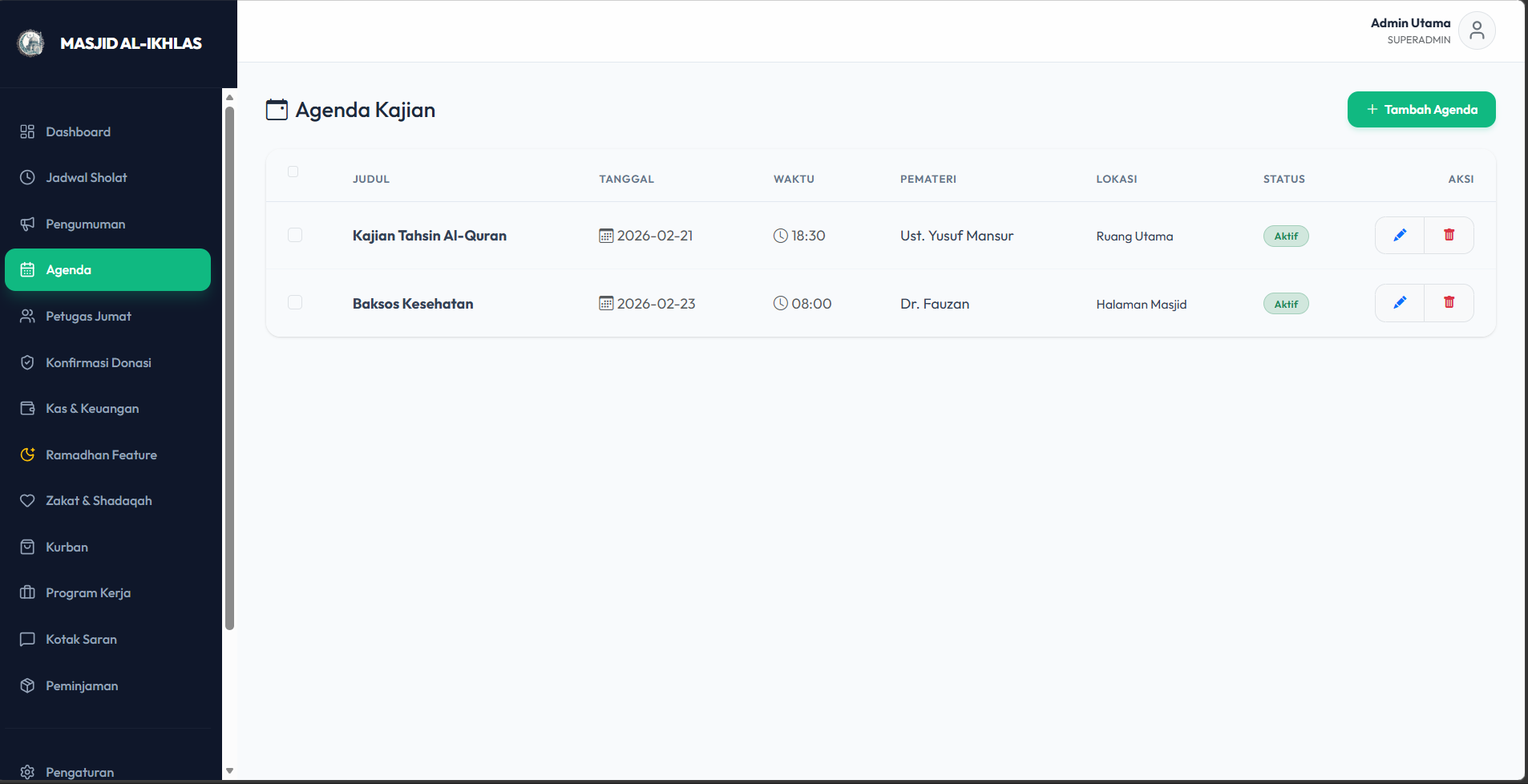Click the sidebar scroll up arrow
The image size is (1528, 784).
coord(229,97)
